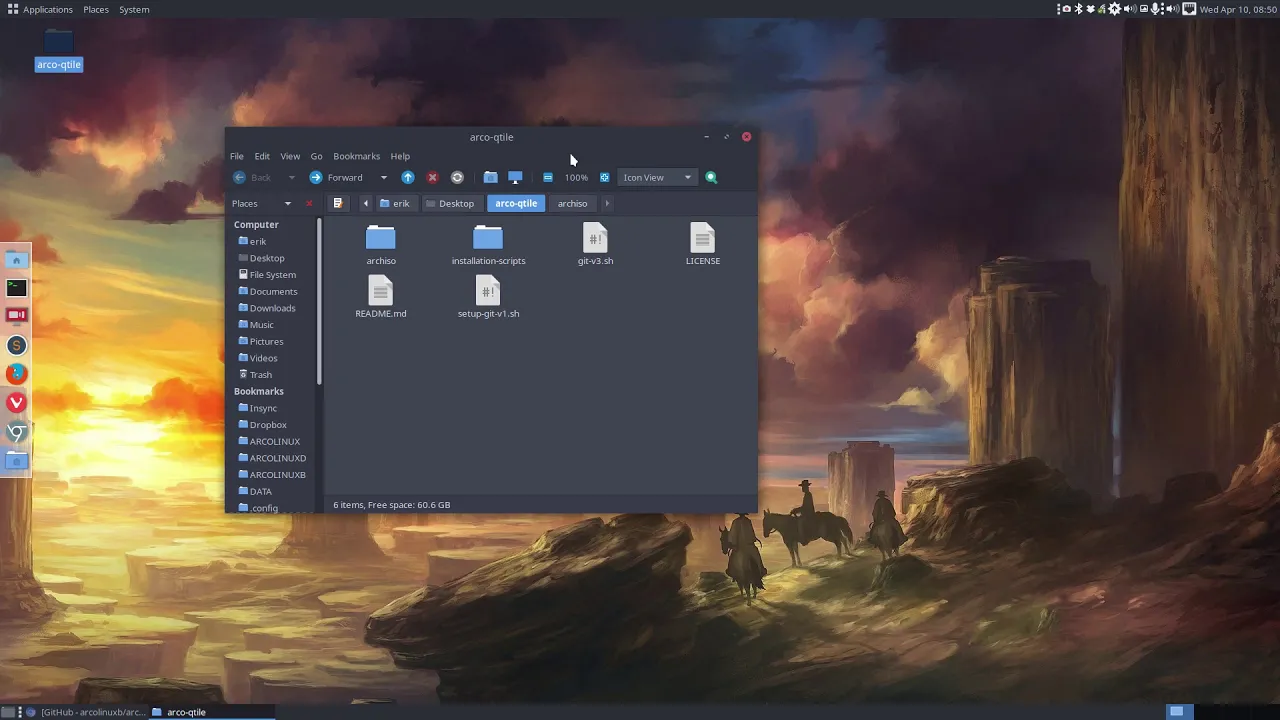Open the File menu
1280x720 pixels.
[x=236, y=156]
